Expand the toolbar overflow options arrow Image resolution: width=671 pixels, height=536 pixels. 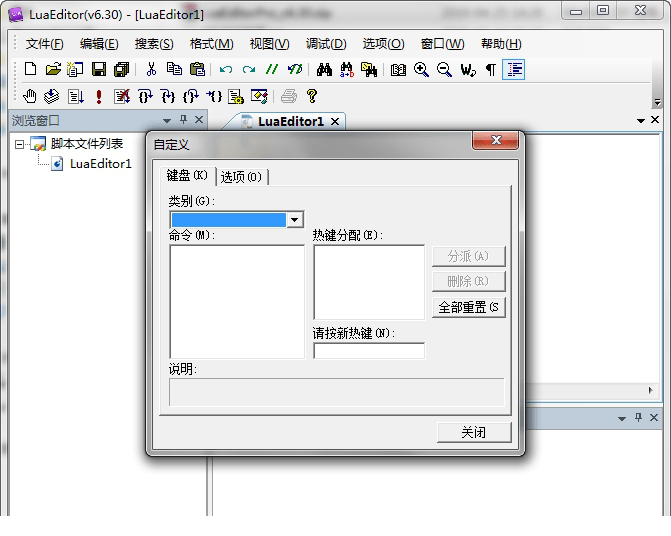(x=658, y=102)
